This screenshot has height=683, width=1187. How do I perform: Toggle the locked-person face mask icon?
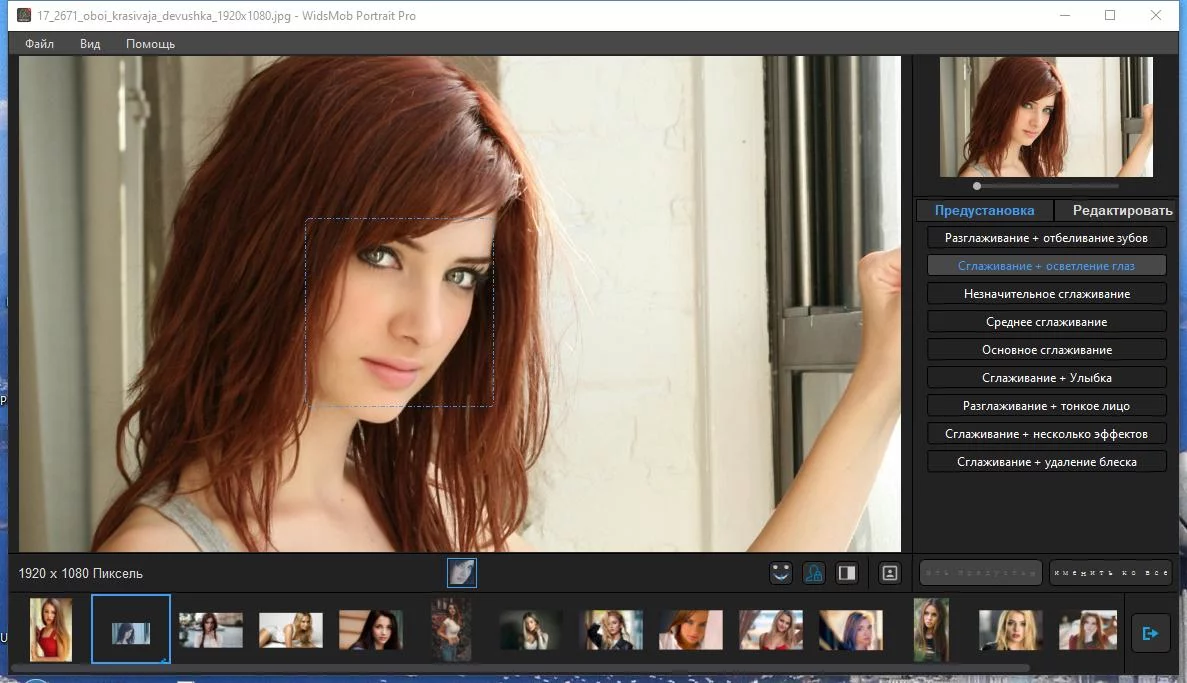814,573
